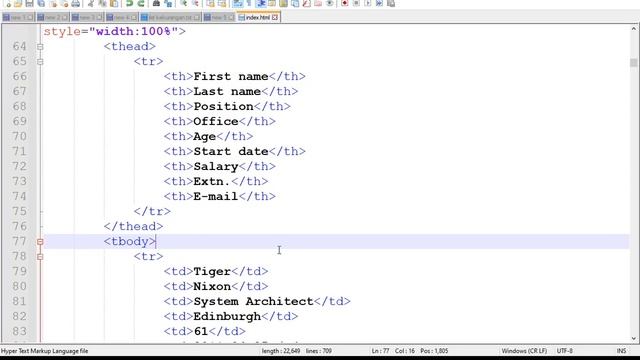
Task: Open Find with the binoculars icon
Action: (x=156, y=4)
